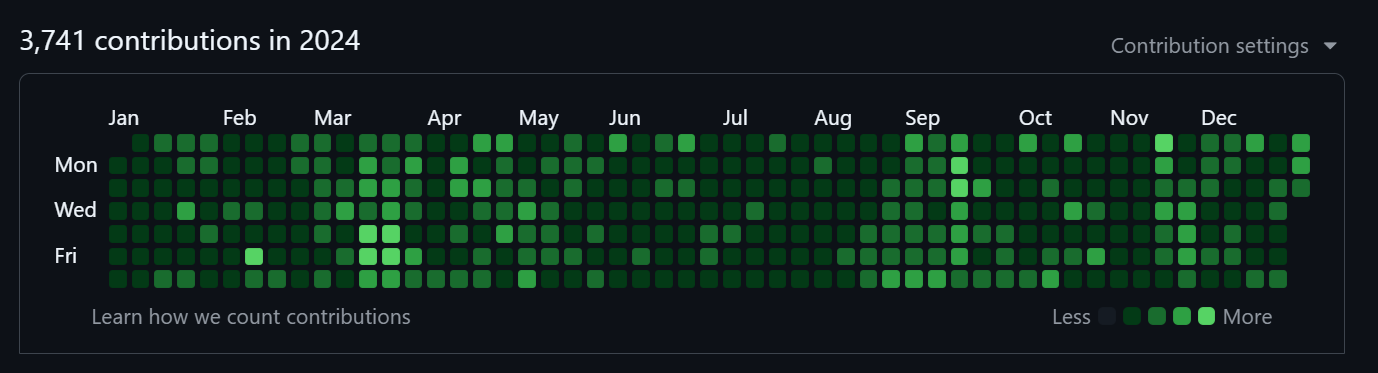1378x373 pixels.
Task: Open 'Learn how we count contributions' link
Action: [x=251, y=317]
